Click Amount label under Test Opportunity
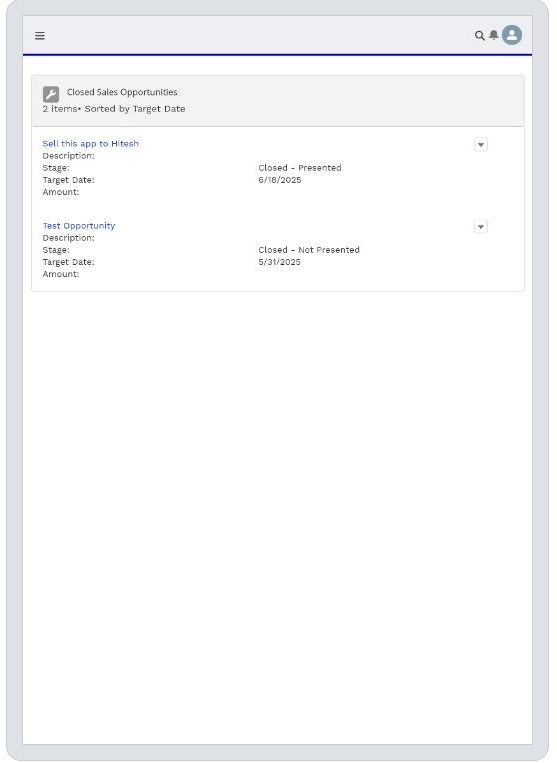The image size is (557, 763). click(61, 274)
